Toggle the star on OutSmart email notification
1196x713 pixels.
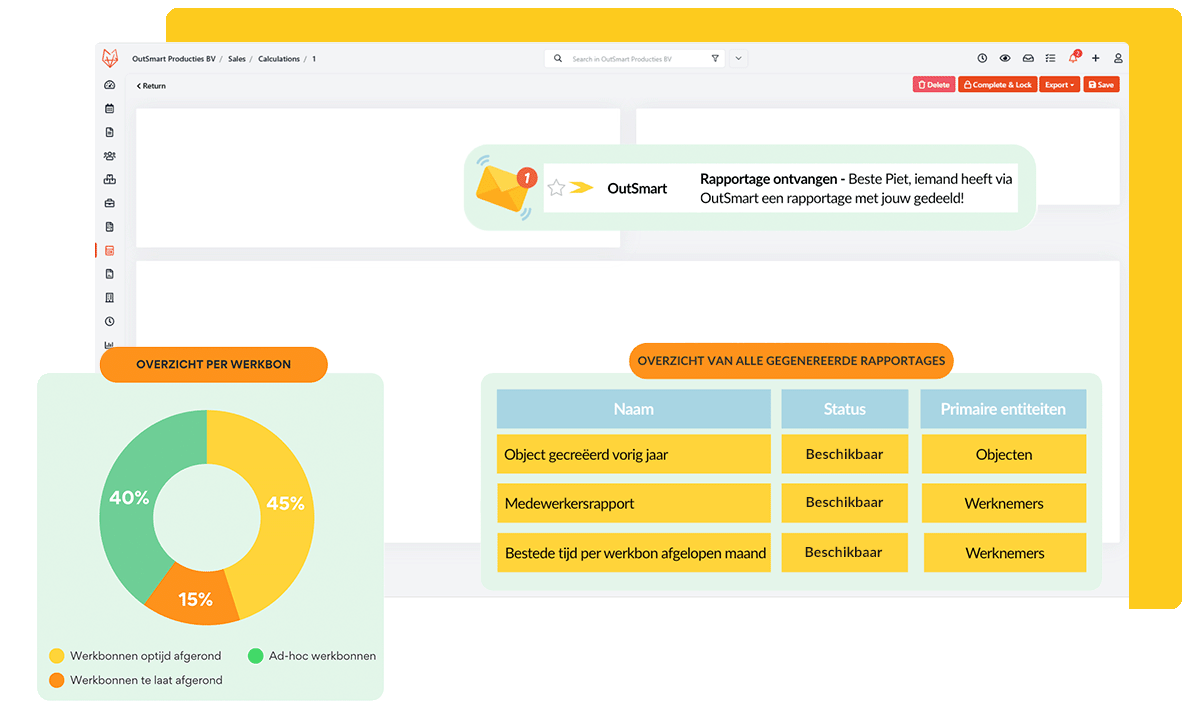(x=557, y=188)
